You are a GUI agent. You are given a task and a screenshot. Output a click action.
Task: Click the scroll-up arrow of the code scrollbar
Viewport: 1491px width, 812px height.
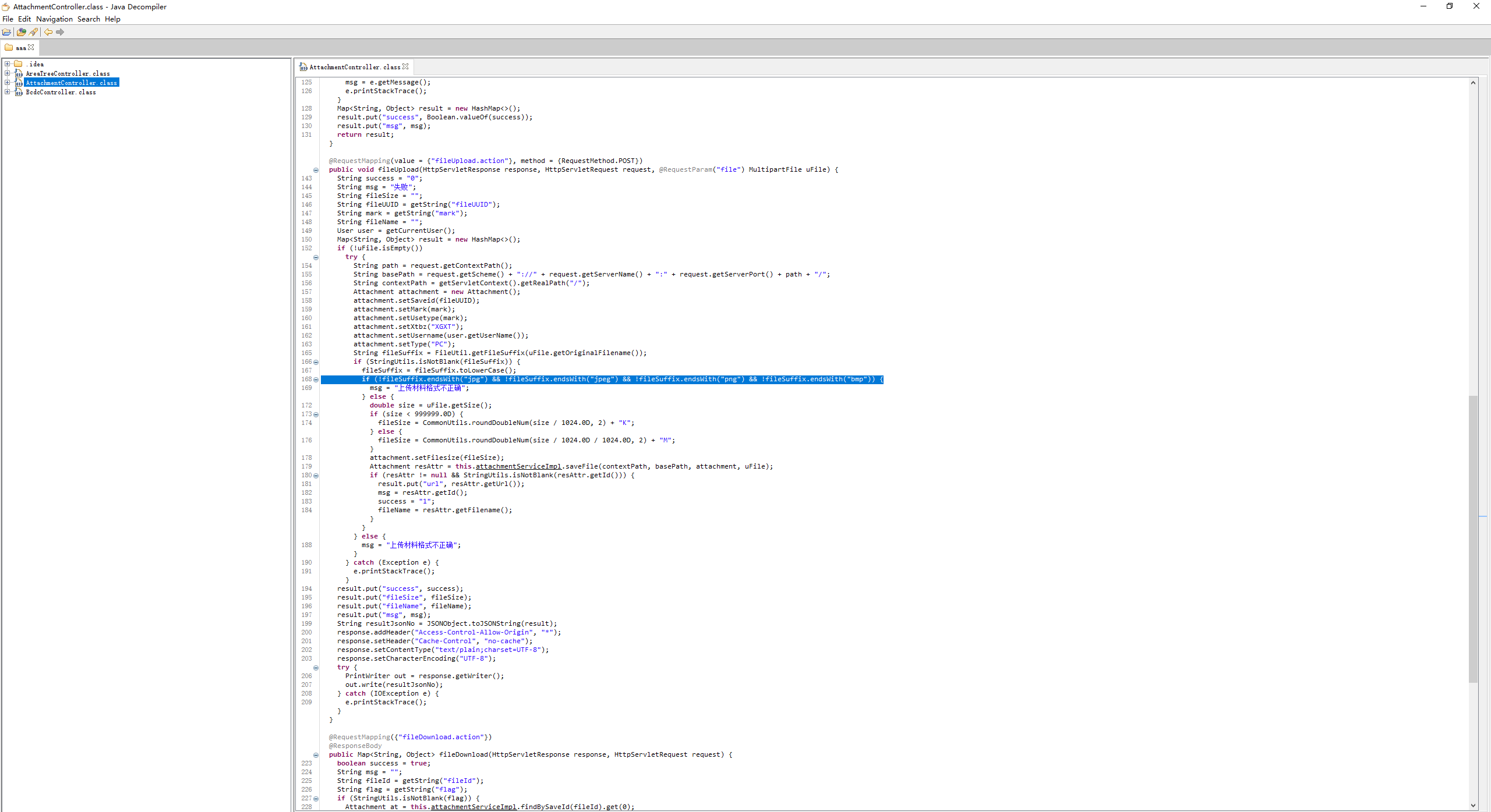[x=1473, y=83]
